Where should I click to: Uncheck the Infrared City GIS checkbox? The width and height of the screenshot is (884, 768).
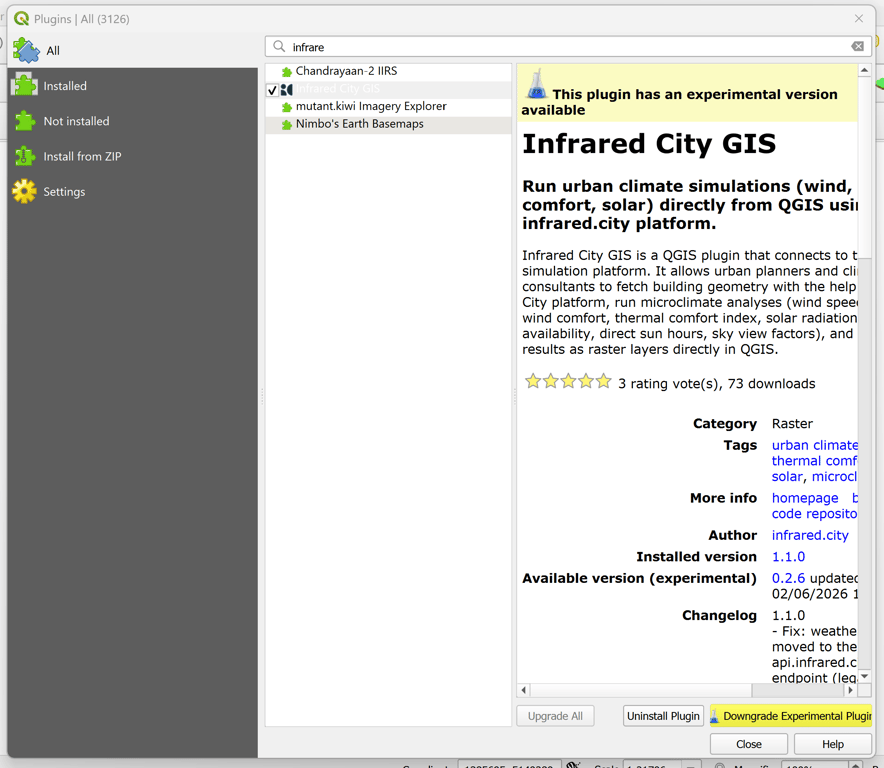pos(272,90)
